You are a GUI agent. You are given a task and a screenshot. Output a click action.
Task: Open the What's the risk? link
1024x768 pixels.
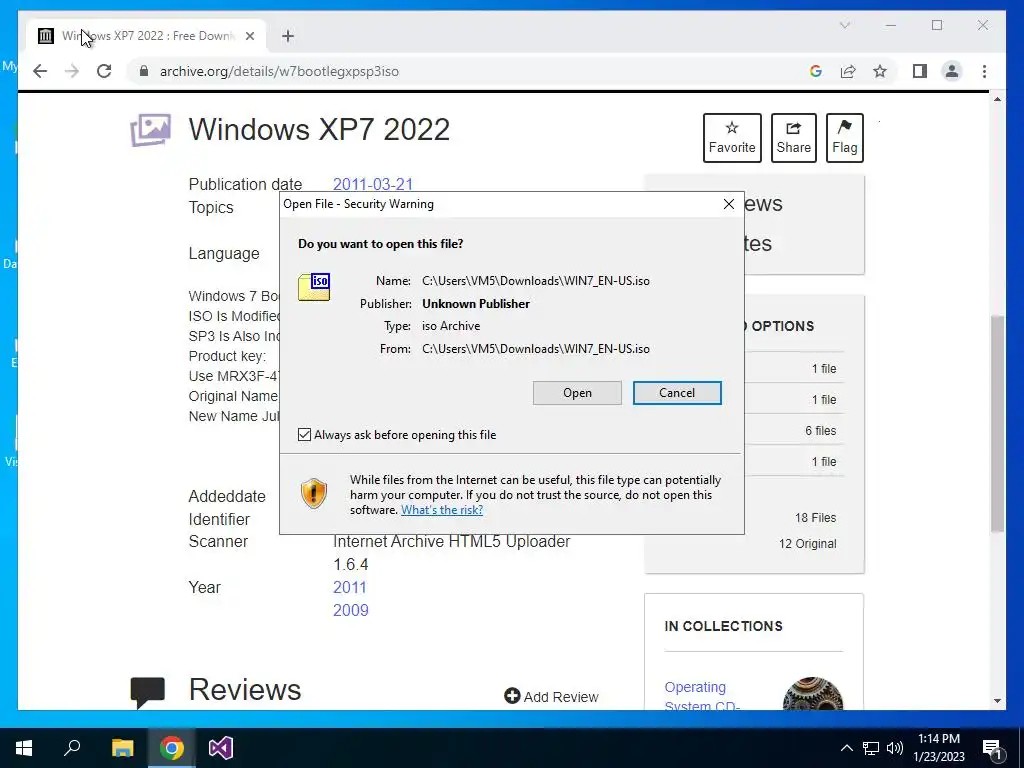pos(442,510)
